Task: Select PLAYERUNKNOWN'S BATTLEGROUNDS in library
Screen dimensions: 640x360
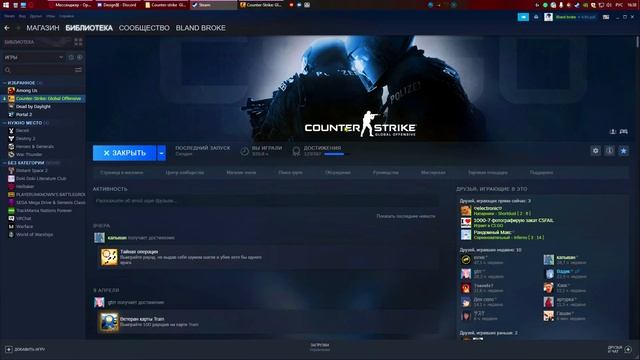Action: (x=50, y=195)
